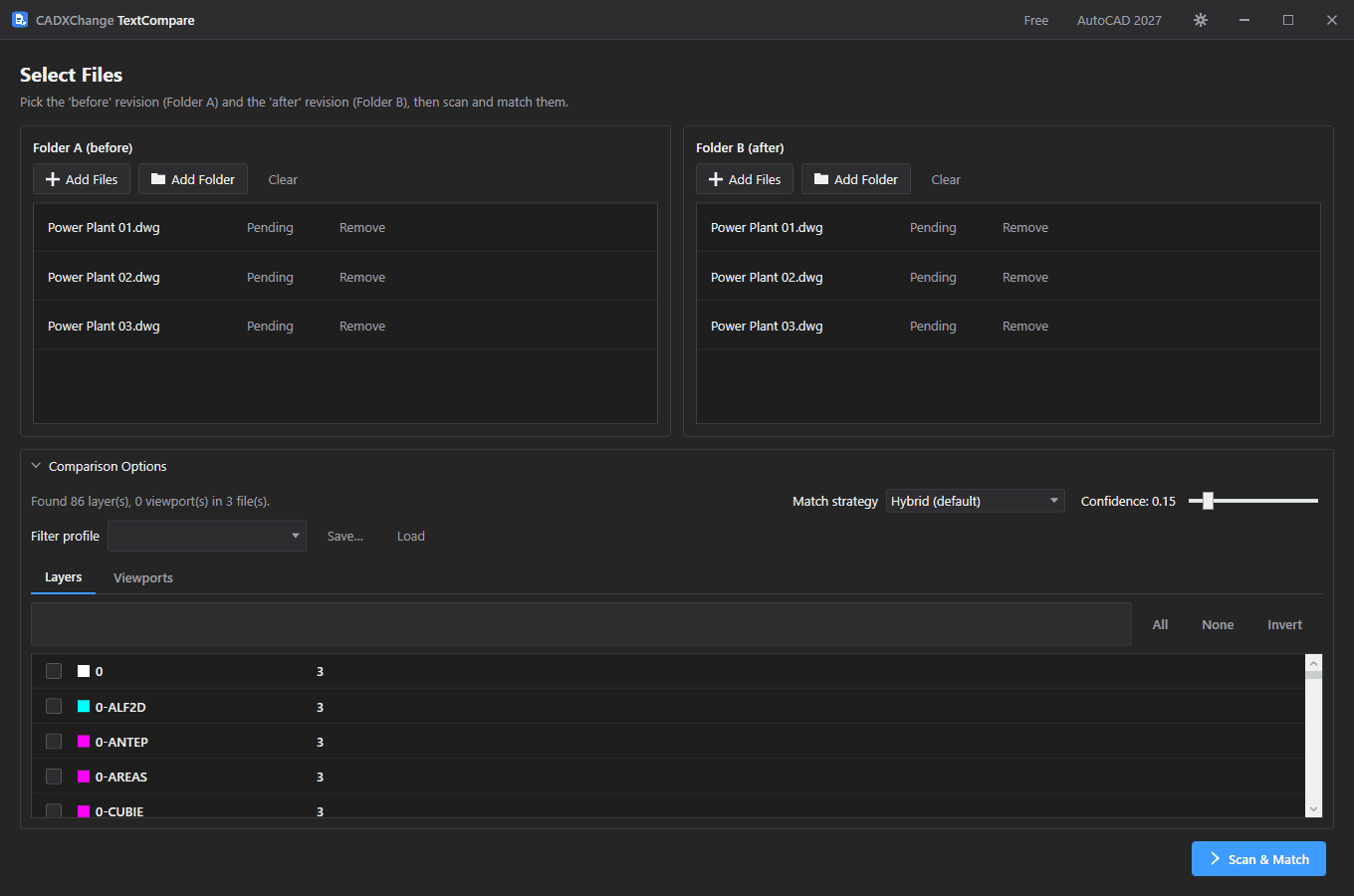The height and width of the screenshot is (896, 1354).
Task: Check the checkbox for layer 0-AREAS
Action: click(x=54, y=777)
